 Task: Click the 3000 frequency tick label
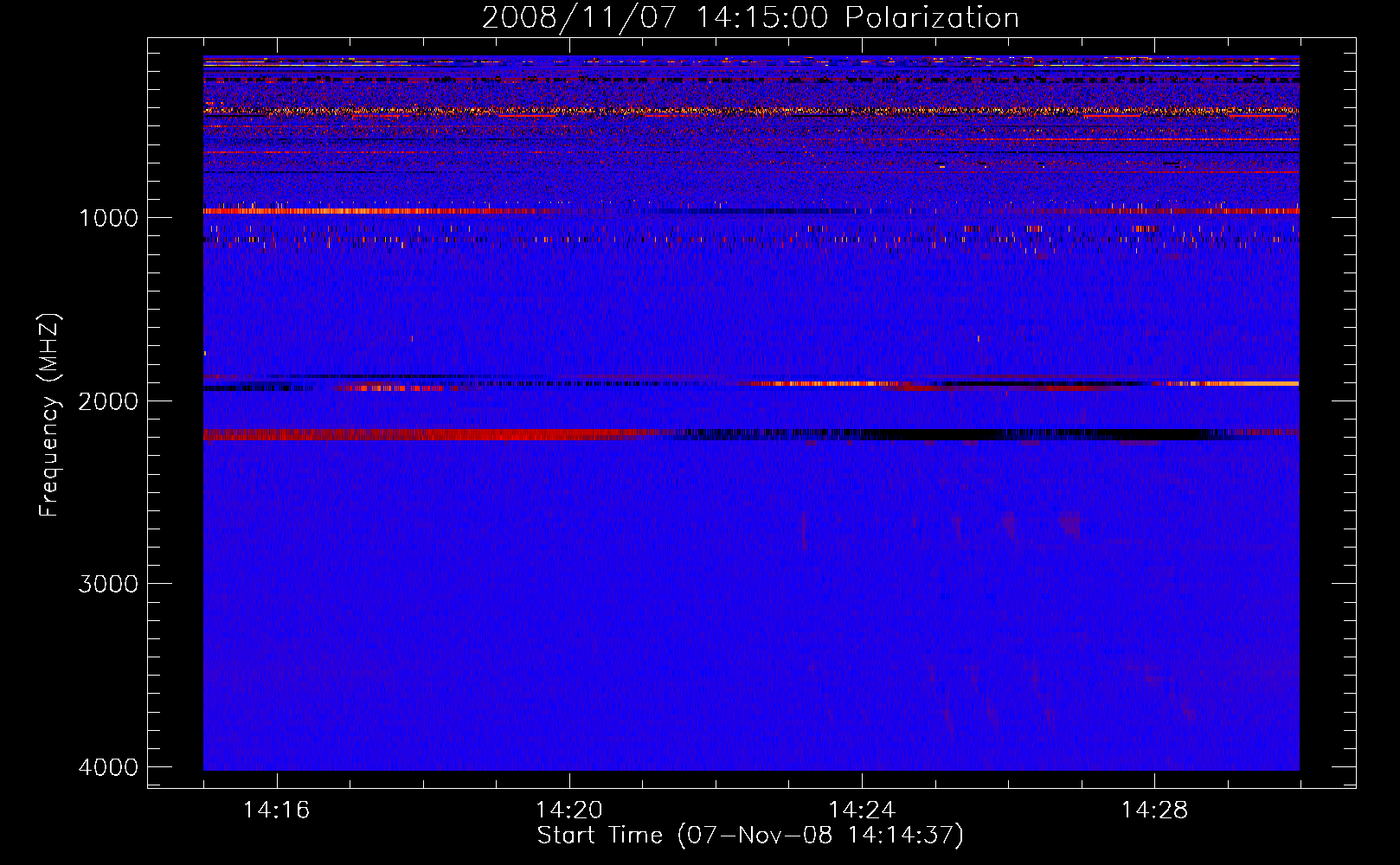[x=108, y=584]
